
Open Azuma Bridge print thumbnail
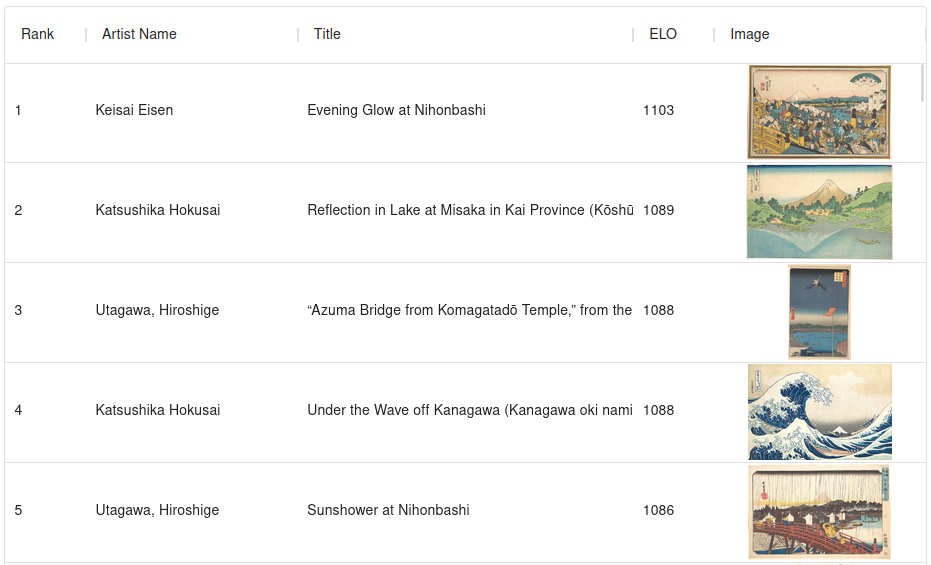[819, 312]
